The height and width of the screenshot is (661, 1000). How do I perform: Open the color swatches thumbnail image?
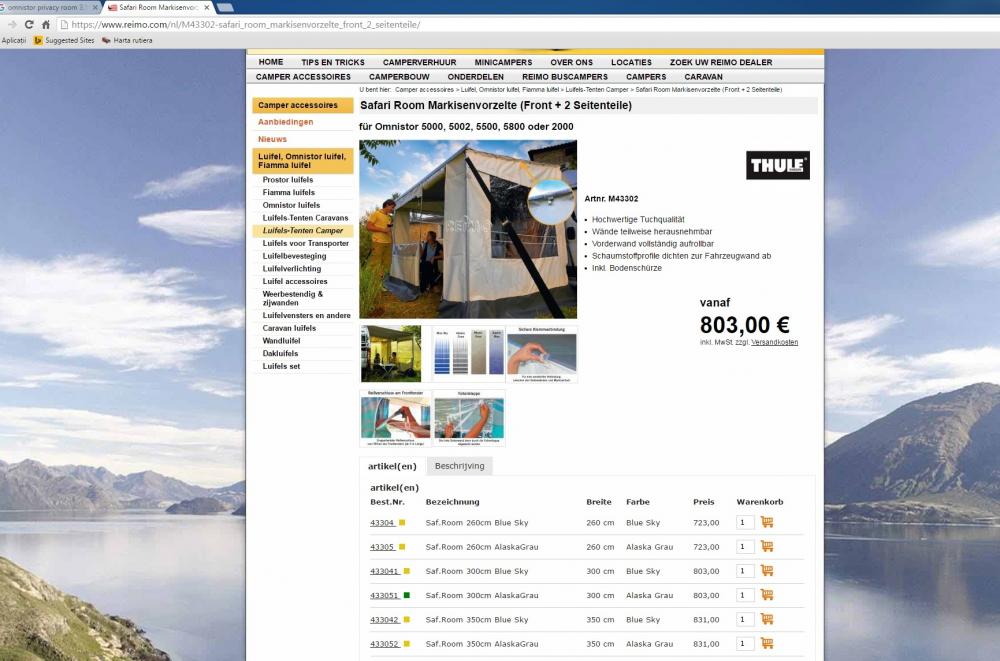pos(468,353)
